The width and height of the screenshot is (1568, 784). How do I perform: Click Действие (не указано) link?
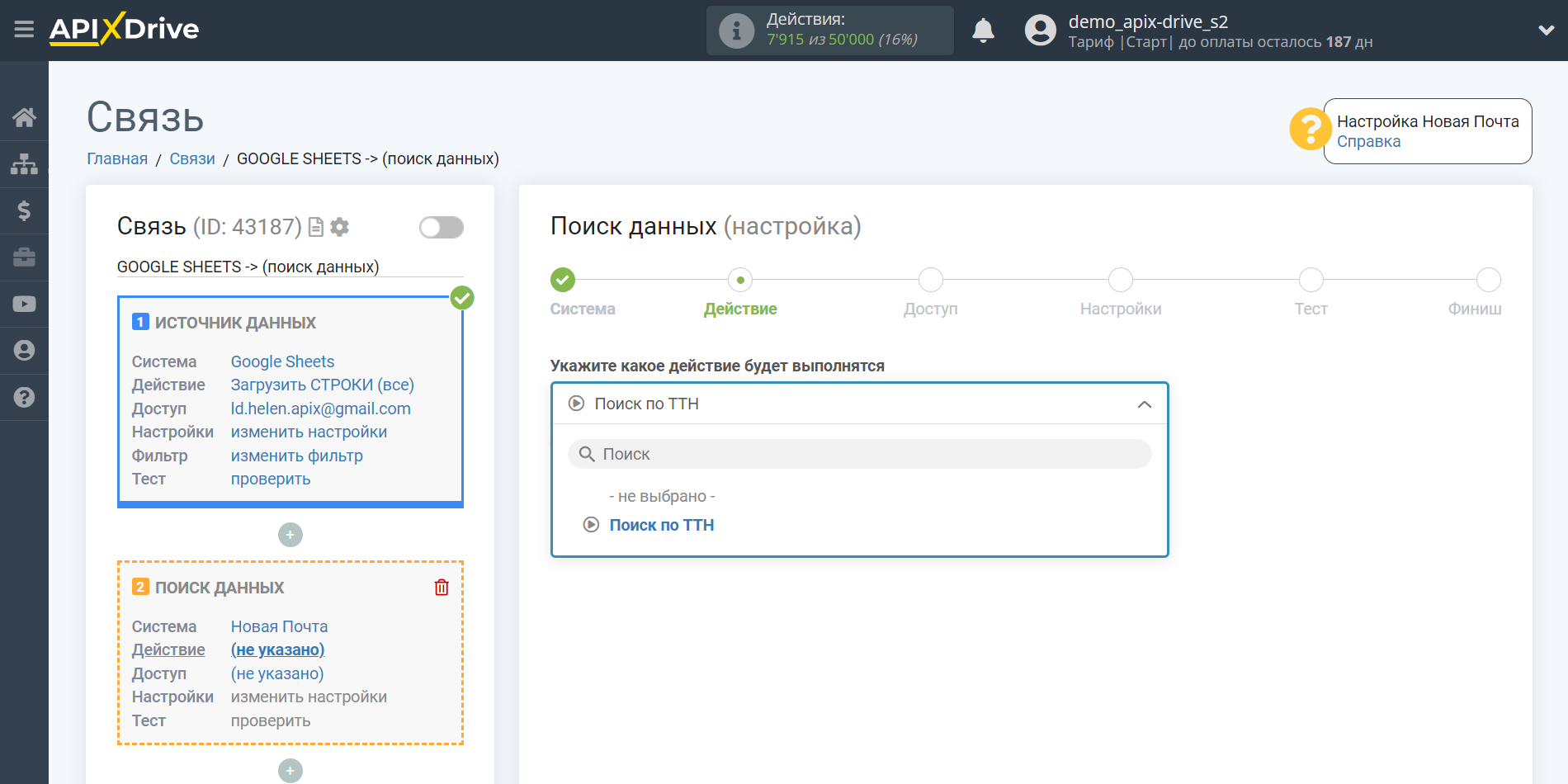pyautogui.click(x=277, y=649)
